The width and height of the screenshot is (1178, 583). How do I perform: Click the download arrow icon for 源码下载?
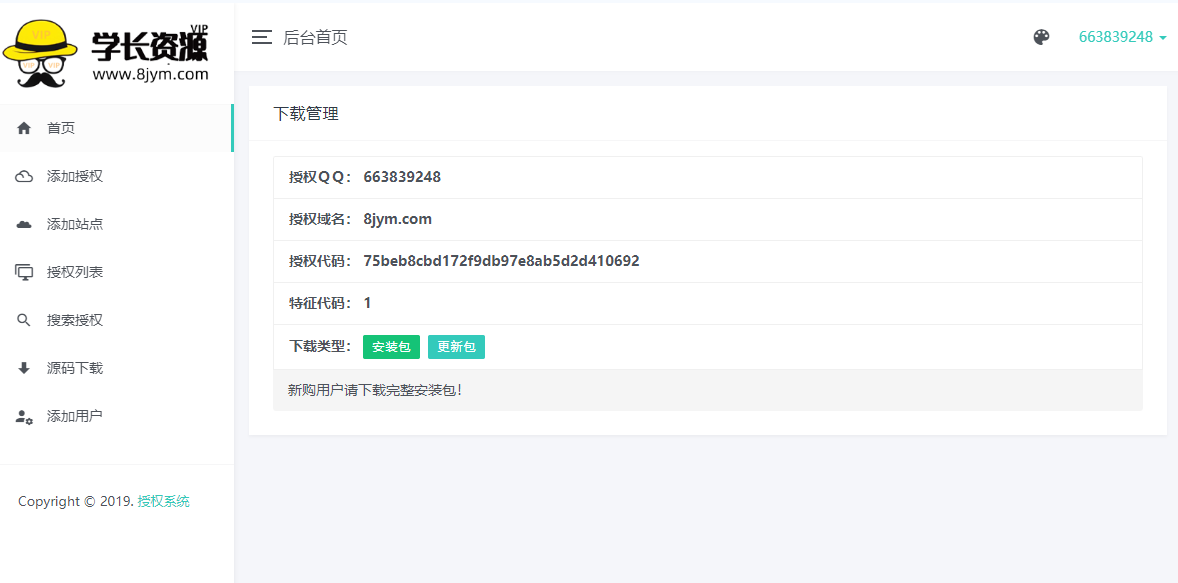[x=24, y=368]
